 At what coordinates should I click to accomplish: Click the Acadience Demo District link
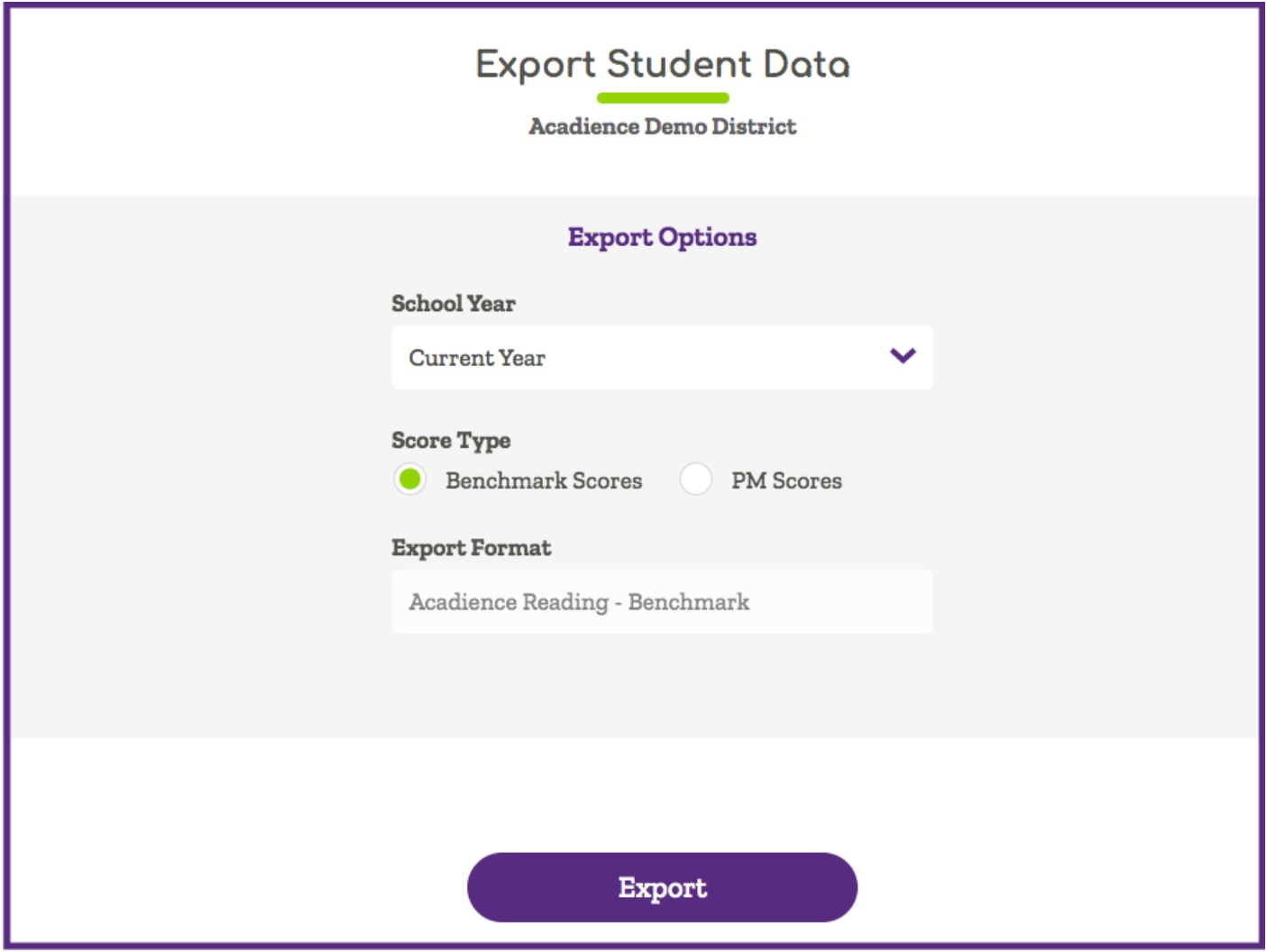pos(662,124)
